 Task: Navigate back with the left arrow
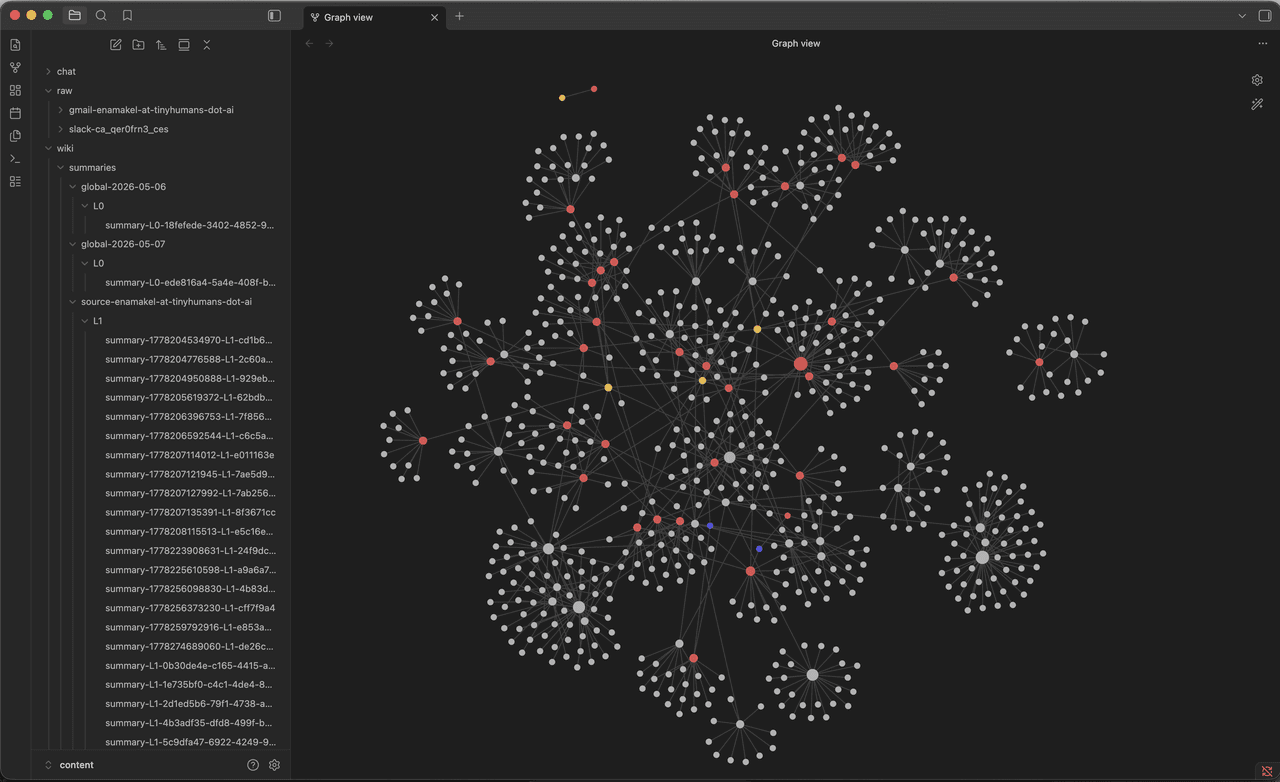(309, 43)
